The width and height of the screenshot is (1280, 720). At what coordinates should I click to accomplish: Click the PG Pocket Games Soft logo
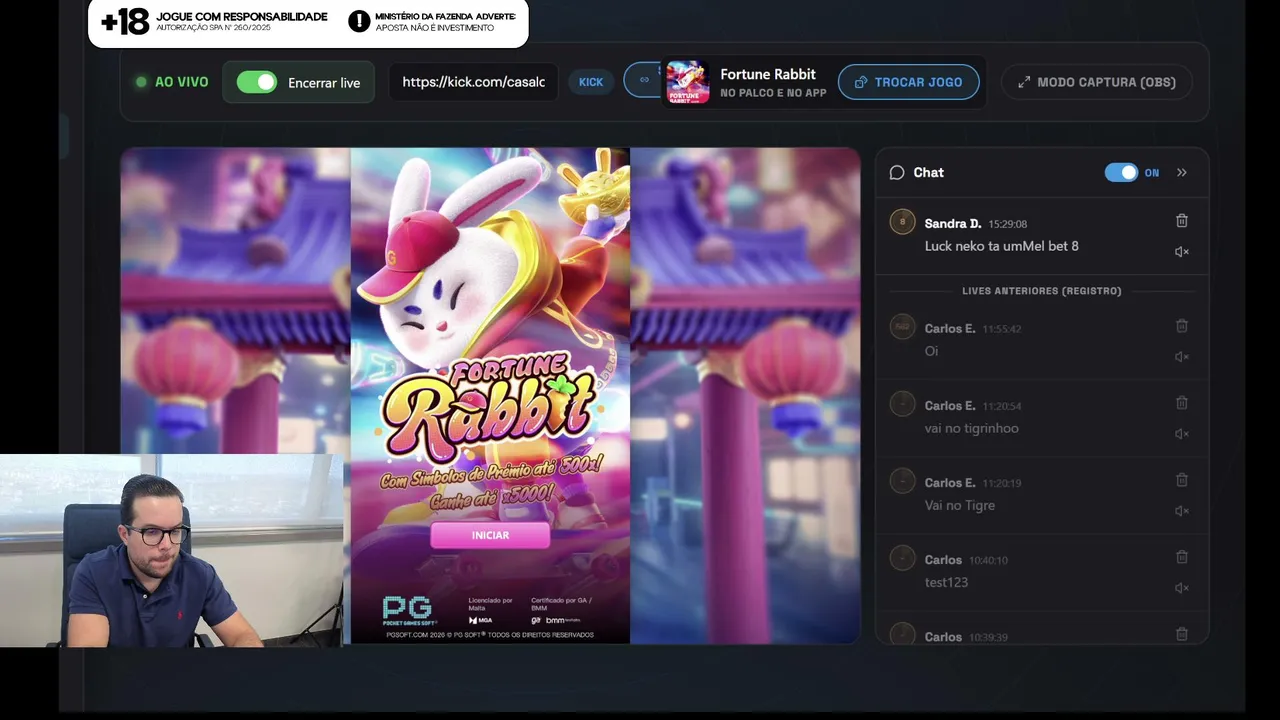click(408, 610)
